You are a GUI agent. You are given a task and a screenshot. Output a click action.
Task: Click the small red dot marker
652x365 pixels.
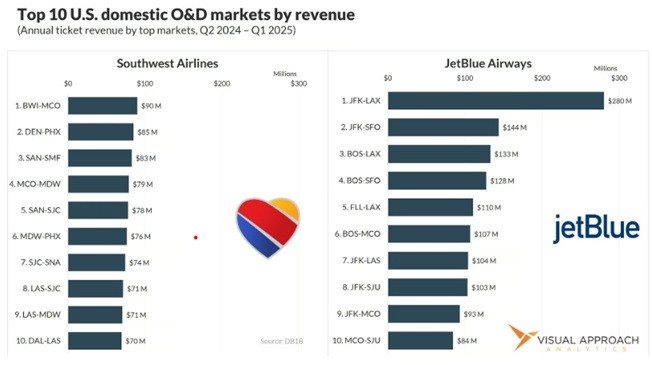(195, 237)
